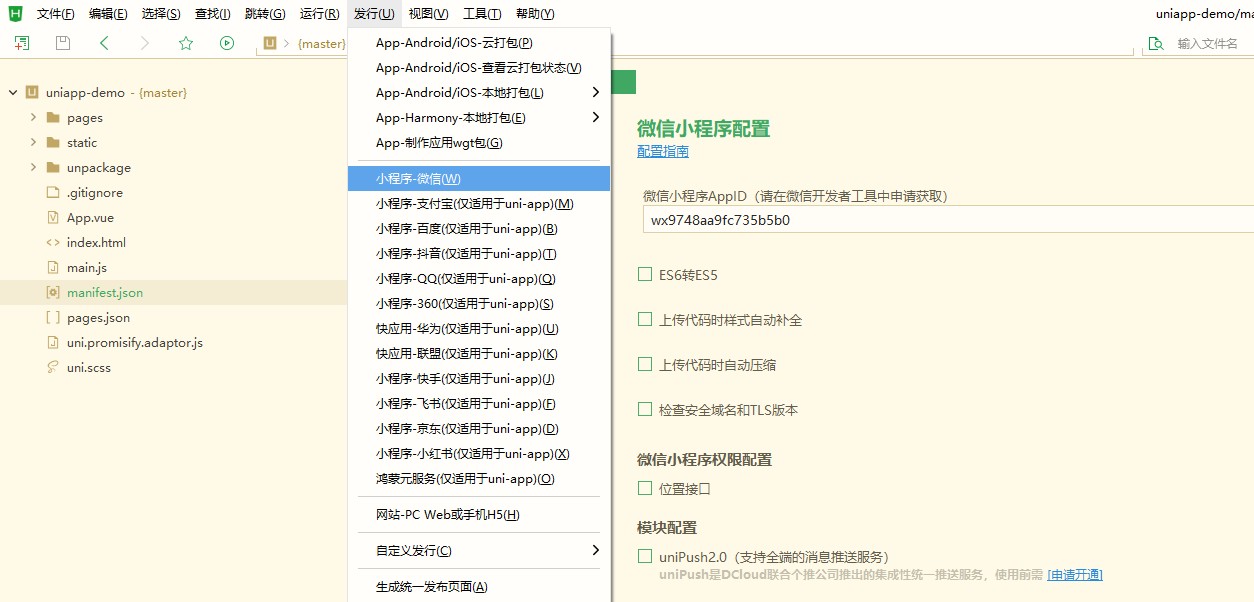Choose App-Android/iOS-查看云打包状态(V)
This screenshot has height=602, width=1254.
click(479, 68)
